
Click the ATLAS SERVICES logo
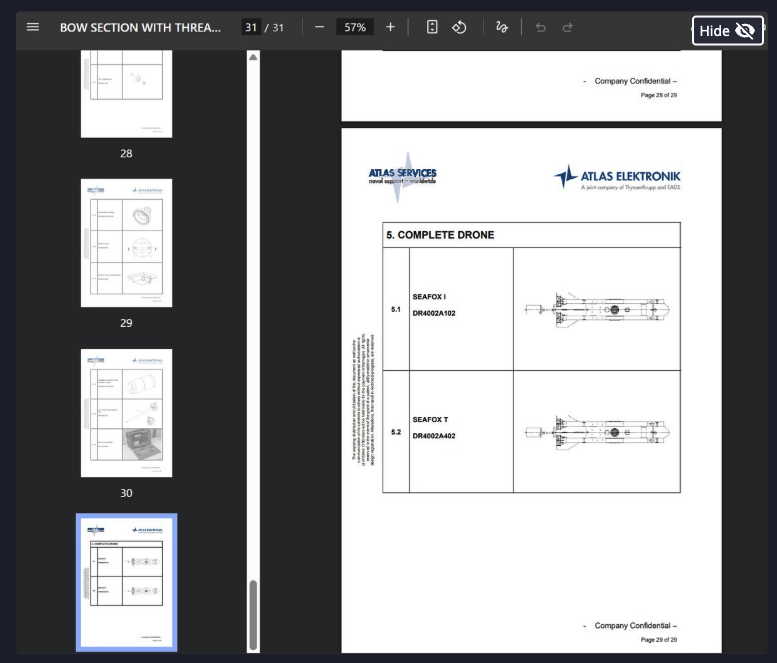tap(402, 176)
